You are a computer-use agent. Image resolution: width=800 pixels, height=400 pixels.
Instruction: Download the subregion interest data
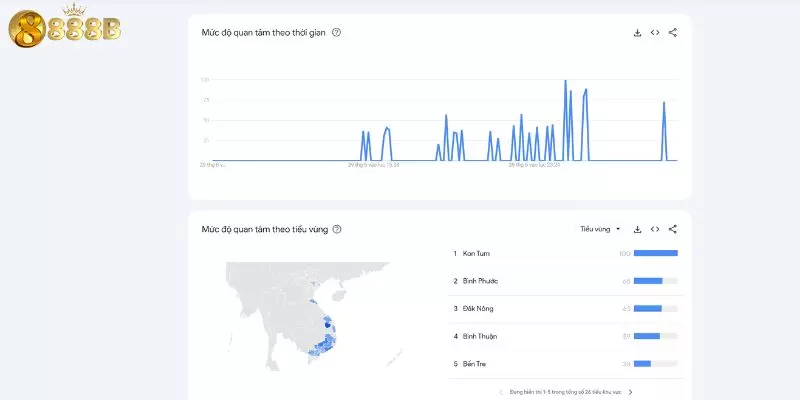pos(637,229)
